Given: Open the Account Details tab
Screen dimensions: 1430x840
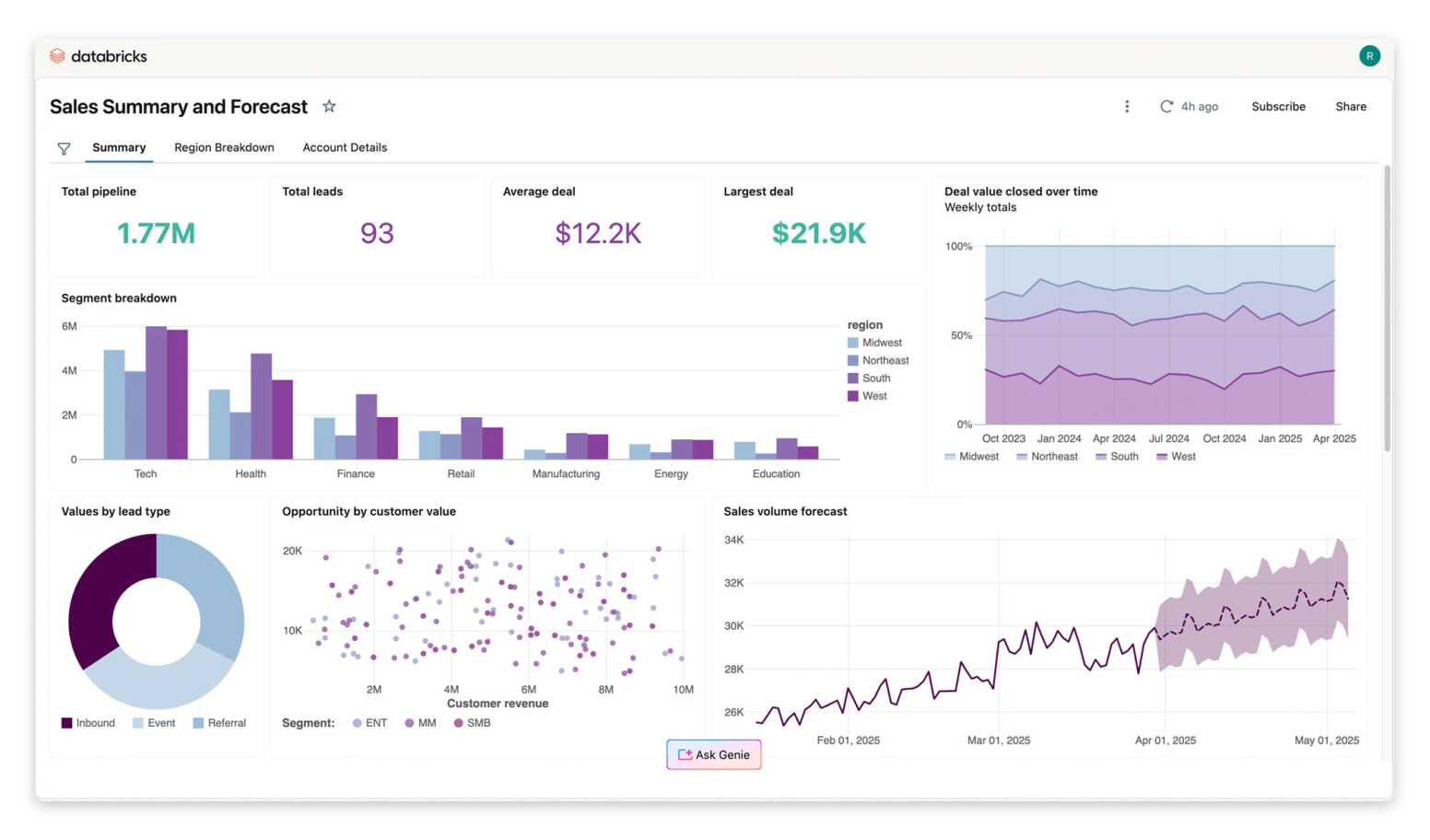Looking at the screenshot, I should pos(345,147).
